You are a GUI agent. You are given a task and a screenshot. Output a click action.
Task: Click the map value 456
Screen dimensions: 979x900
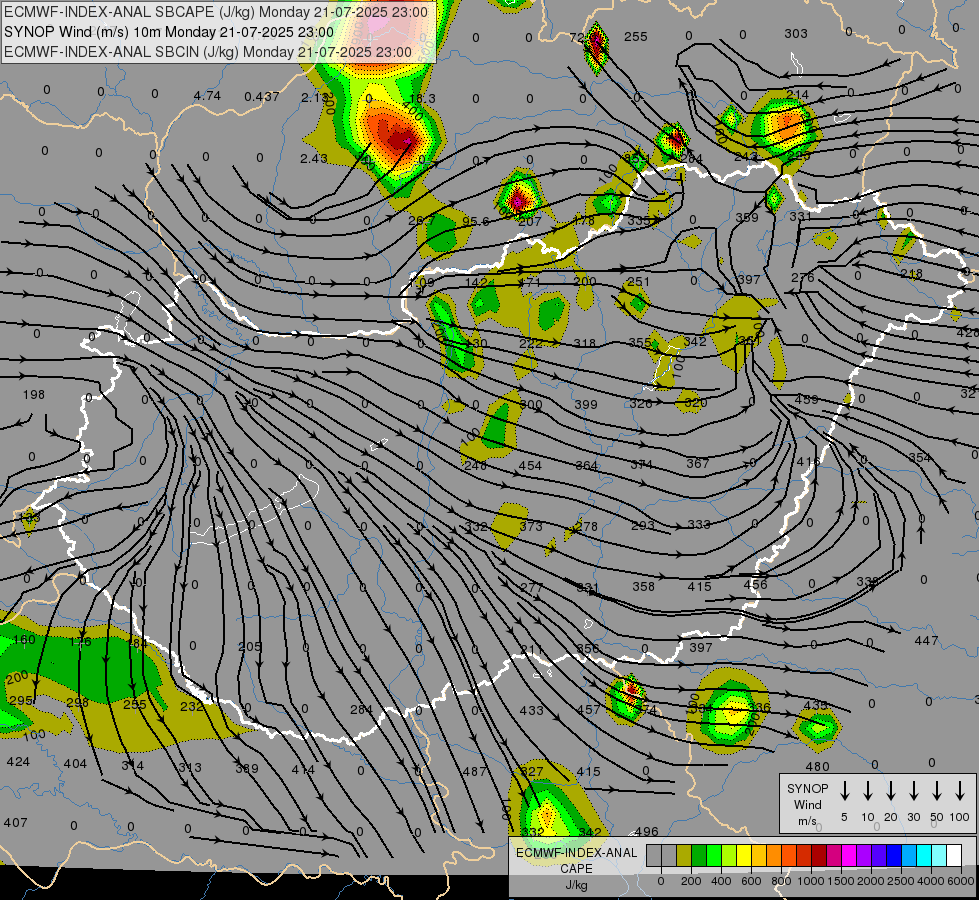[x=755, y=585]
